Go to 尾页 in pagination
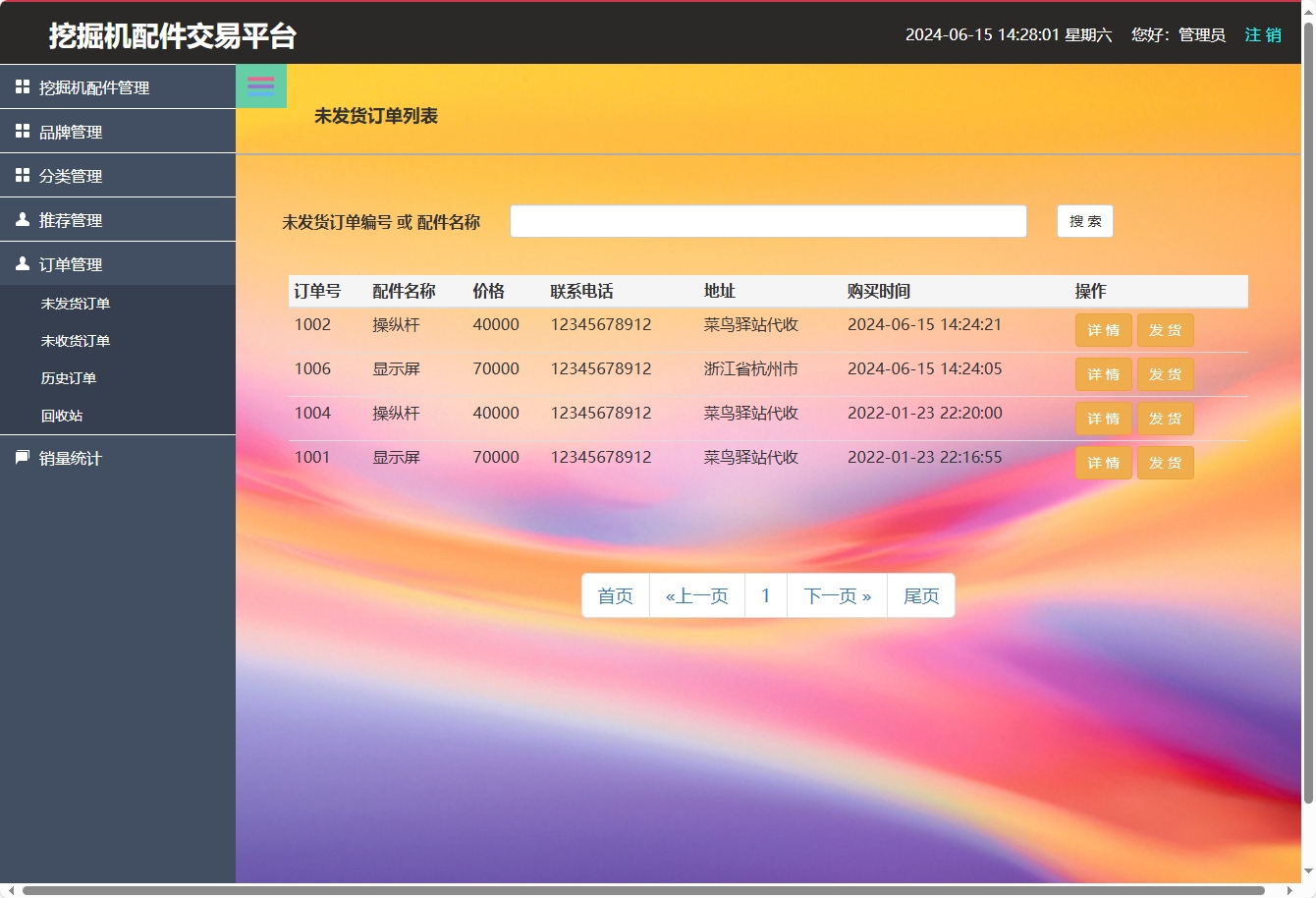Image resolution: width=1316 pixels, height=898 pixels. [921, 595]
